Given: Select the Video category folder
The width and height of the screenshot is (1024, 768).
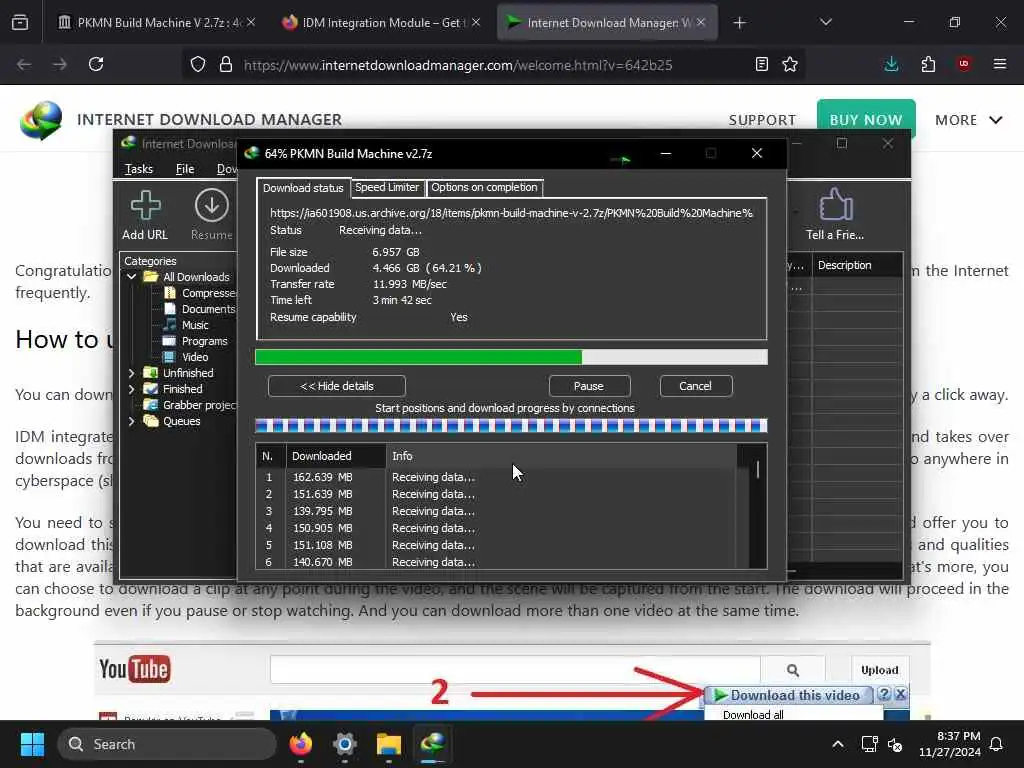Looking at the screenshot, I should [x=187, y=357].
